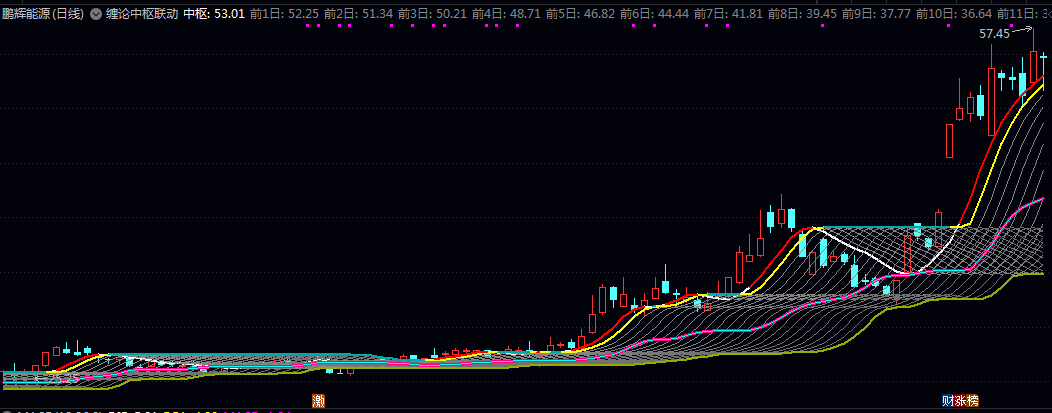Click the 前9日: 37.77 value
1052x413 pixels.
(x=877, y=13)
